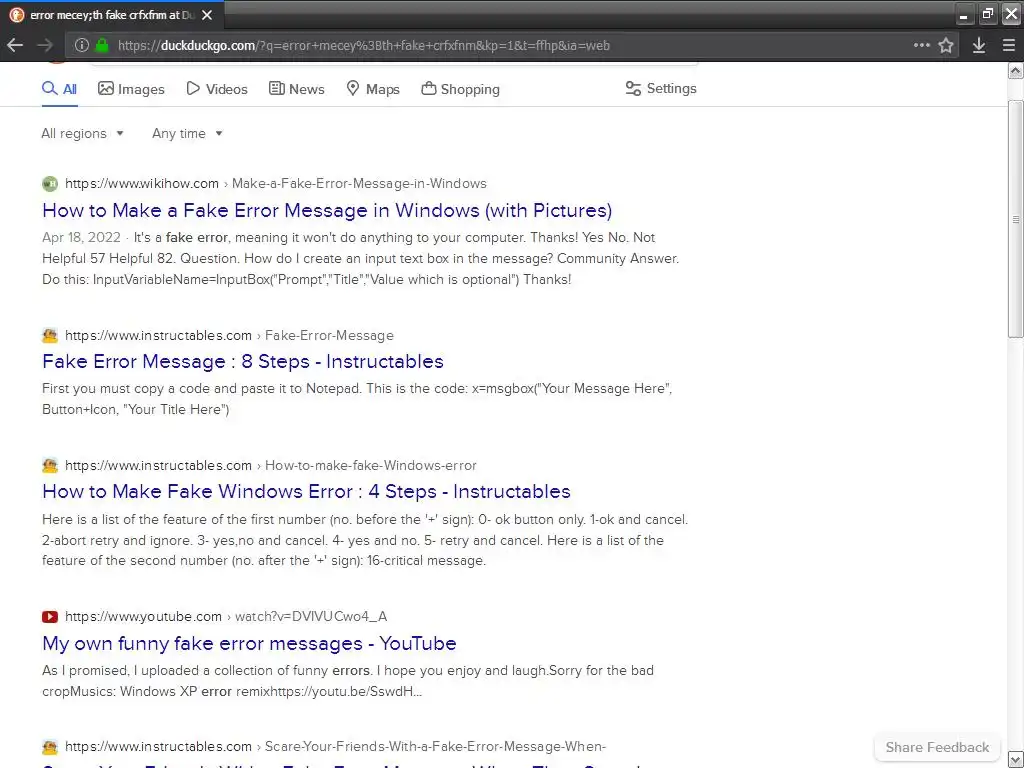Close the DuckDuckGo search tab

click(207, 15)
